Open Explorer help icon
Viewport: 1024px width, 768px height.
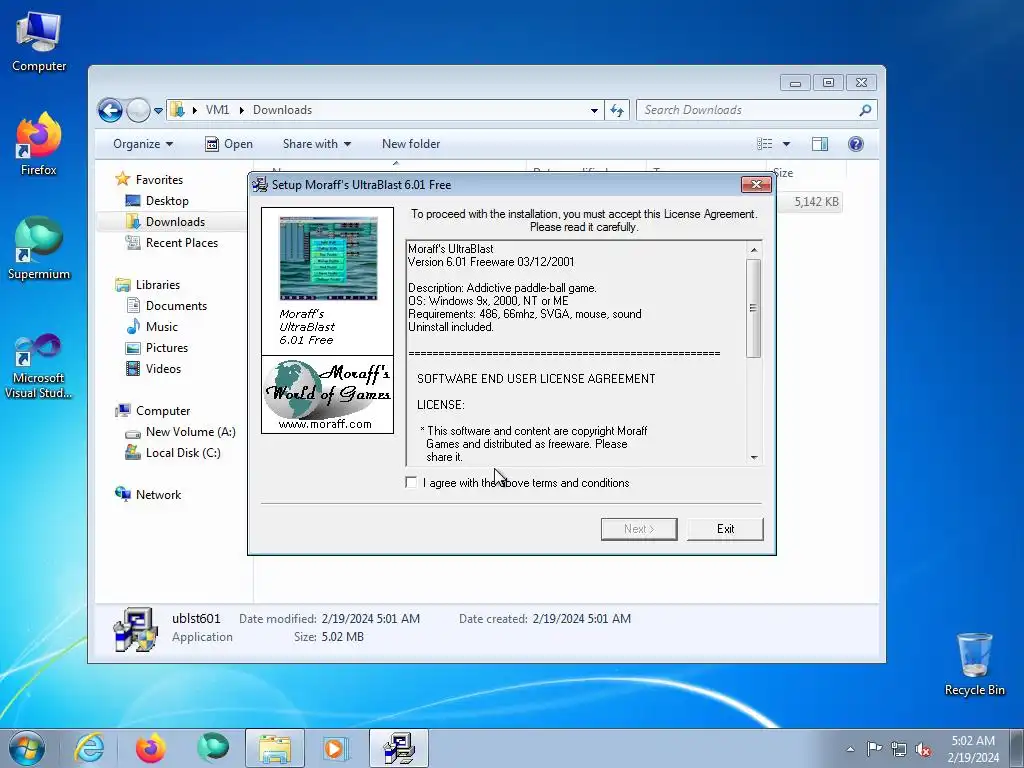point(856,144)
